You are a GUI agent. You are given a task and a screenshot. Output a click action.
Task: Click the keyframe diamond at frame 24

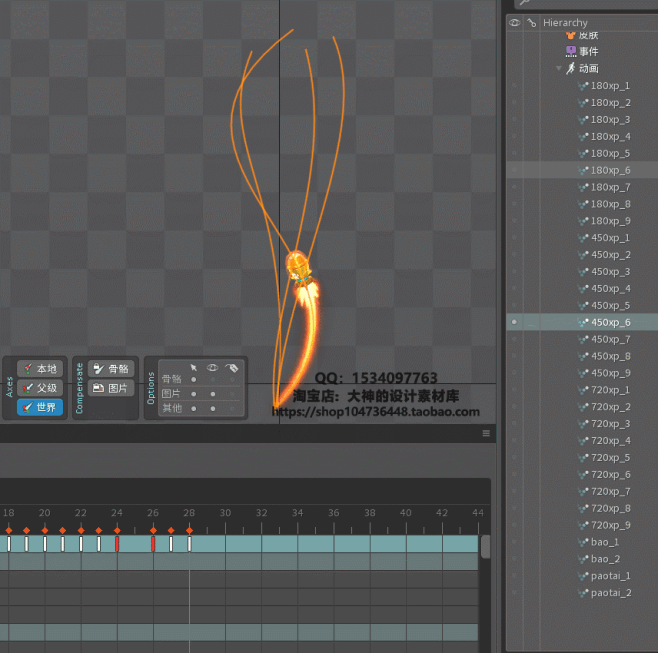pyautogui.click(x=117, y=530)
